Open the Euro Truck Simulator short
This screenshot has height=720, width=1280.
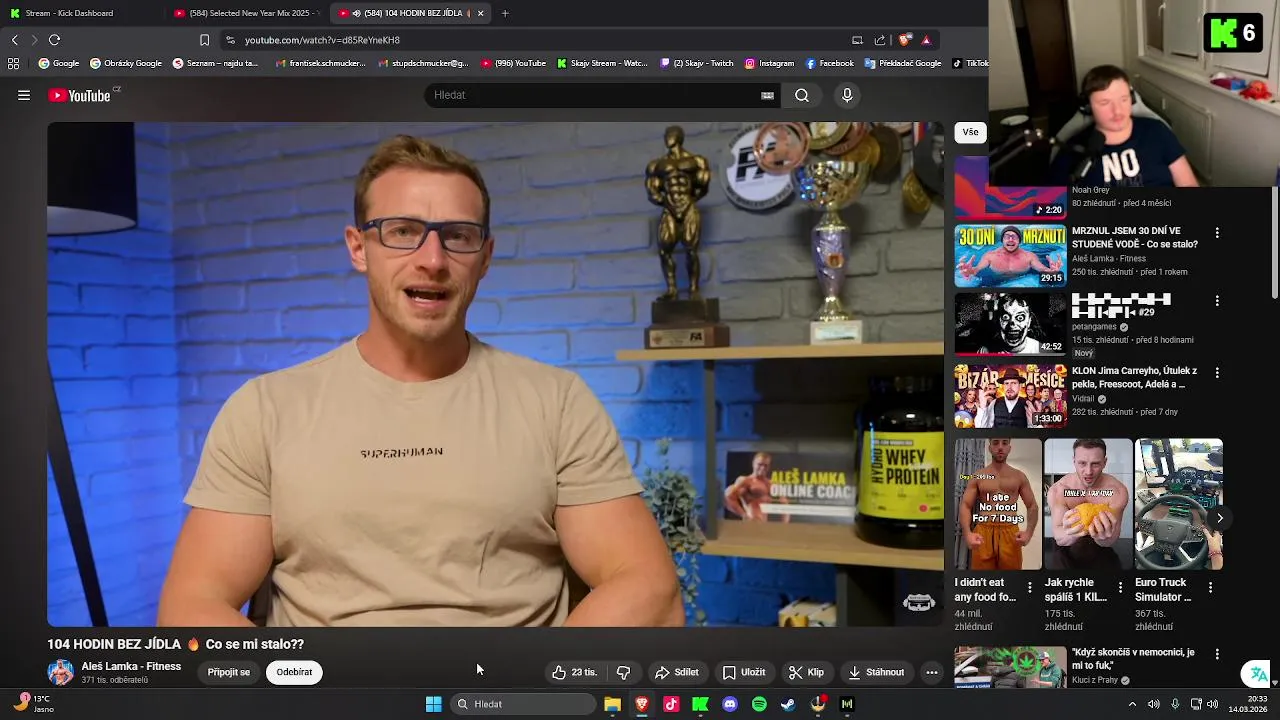(x=1178, y=505)
